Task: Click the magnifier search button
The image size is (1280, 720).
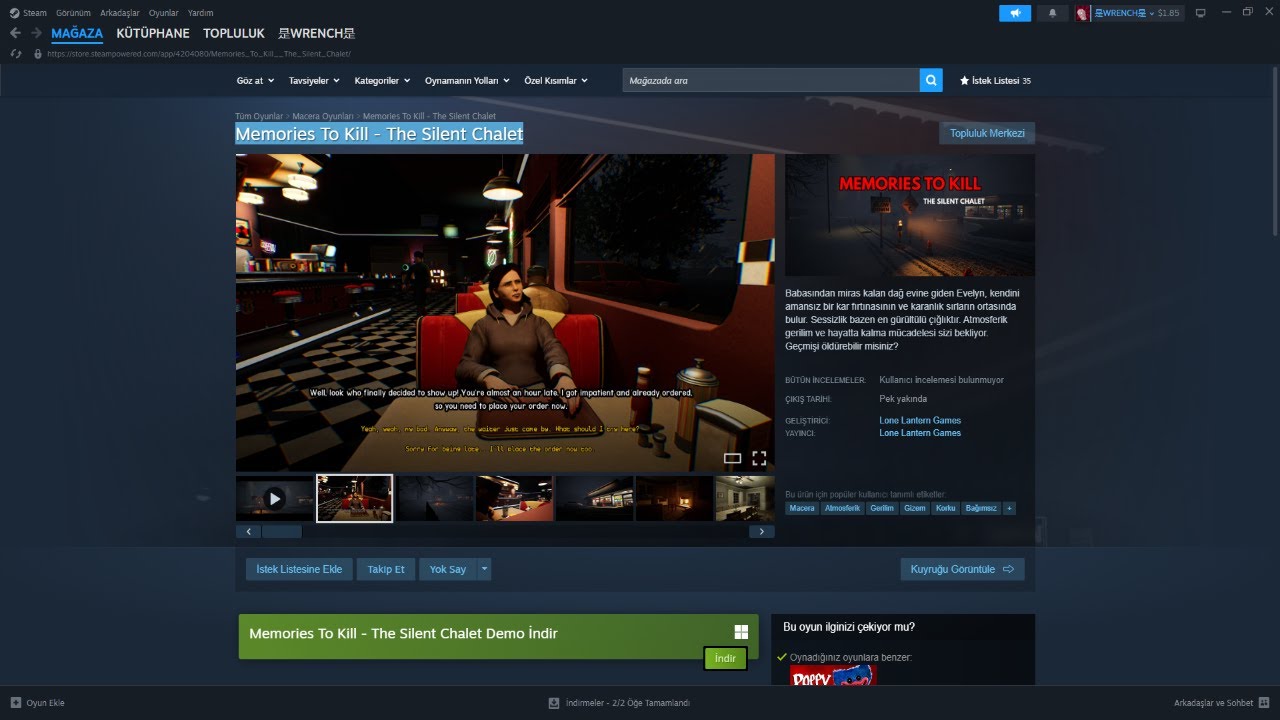Action: (931, 80)
